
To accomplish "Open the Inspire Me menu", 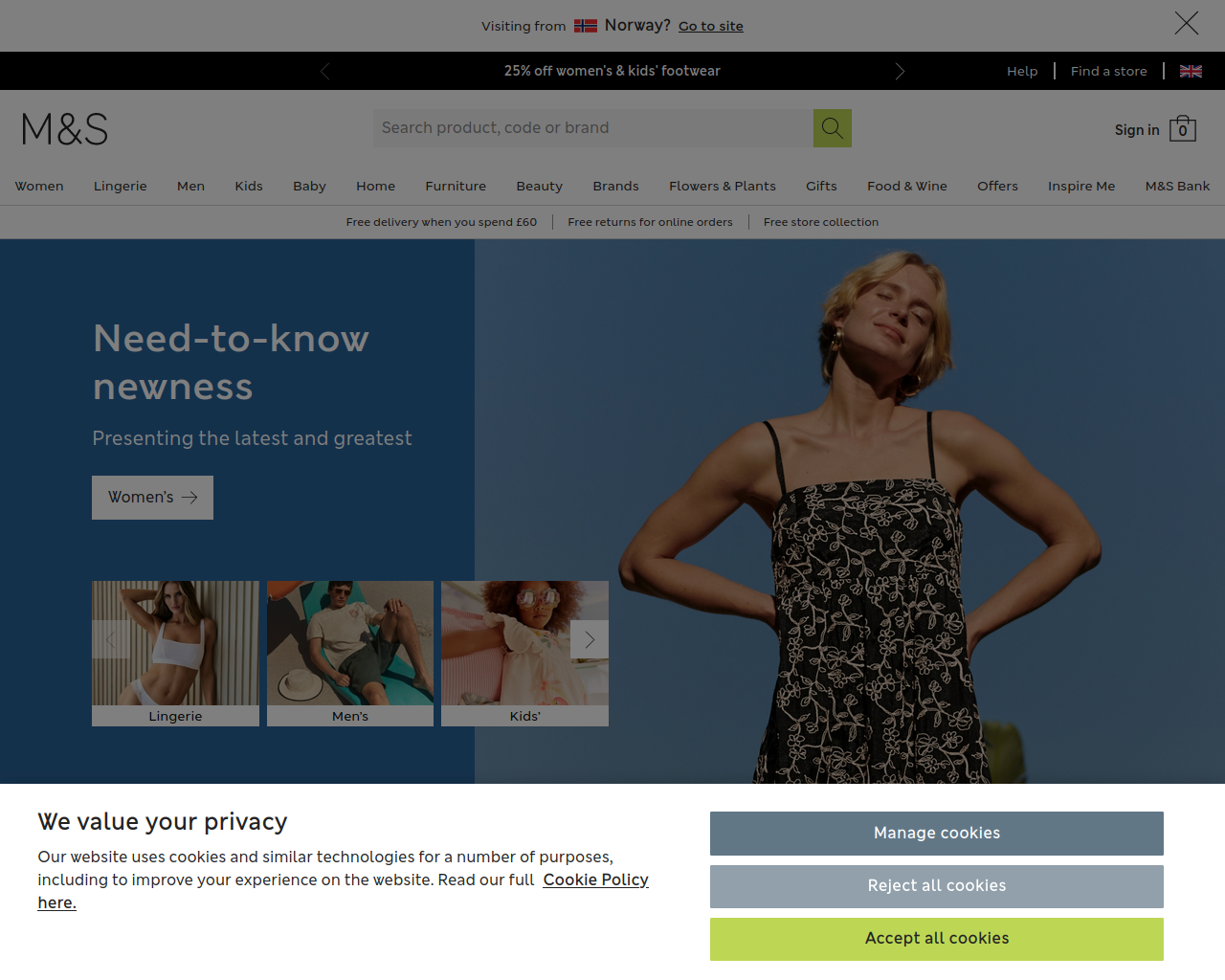I will pos(1081,186).
